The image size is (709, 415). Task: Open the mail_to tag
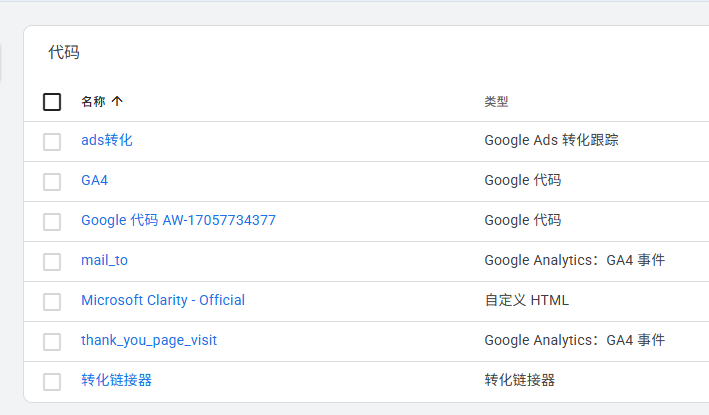pyautogui.click(x=104, y=260)
